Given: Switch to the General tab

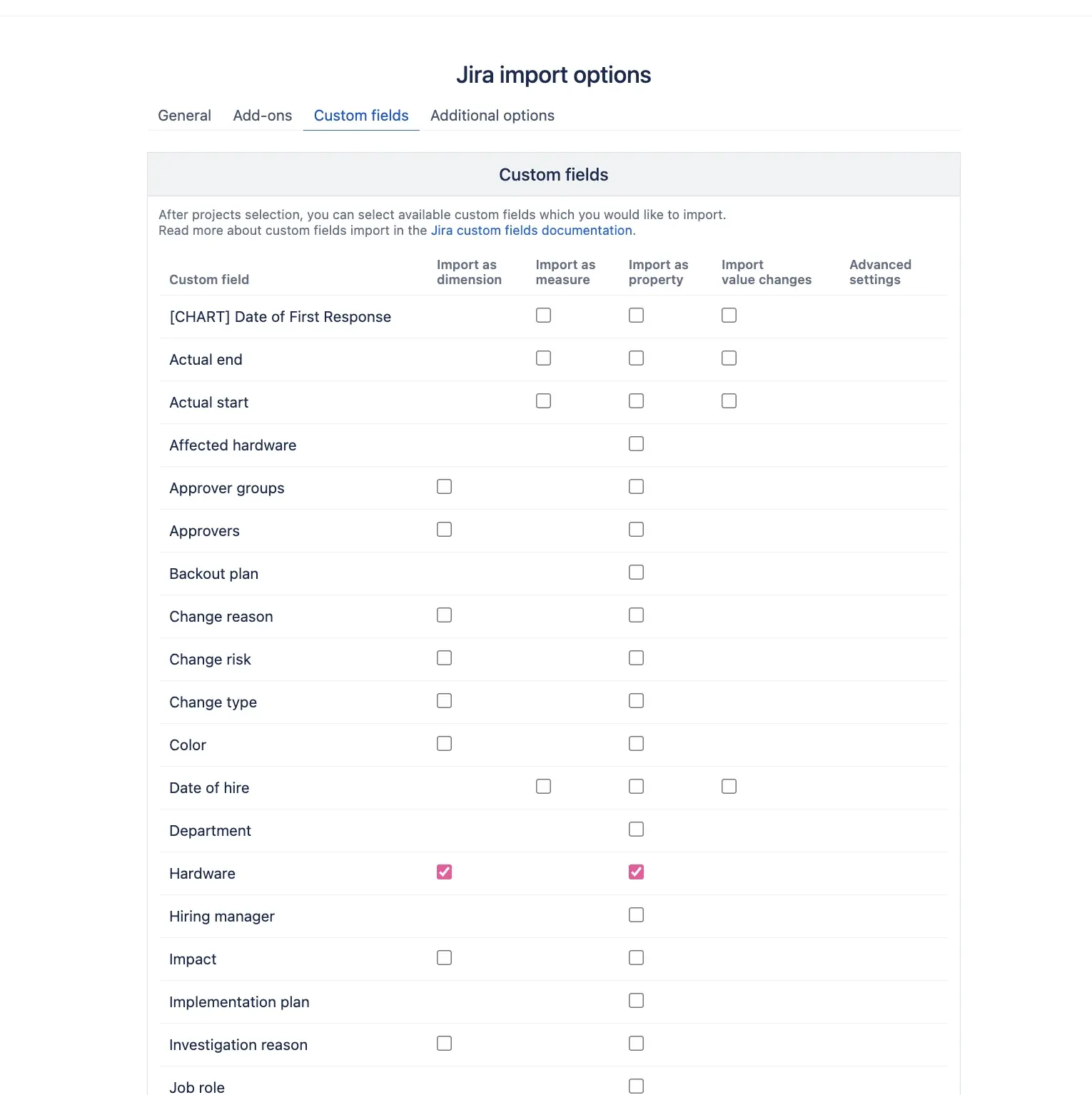Looking at the screenshot, I should tap(184, 116).
